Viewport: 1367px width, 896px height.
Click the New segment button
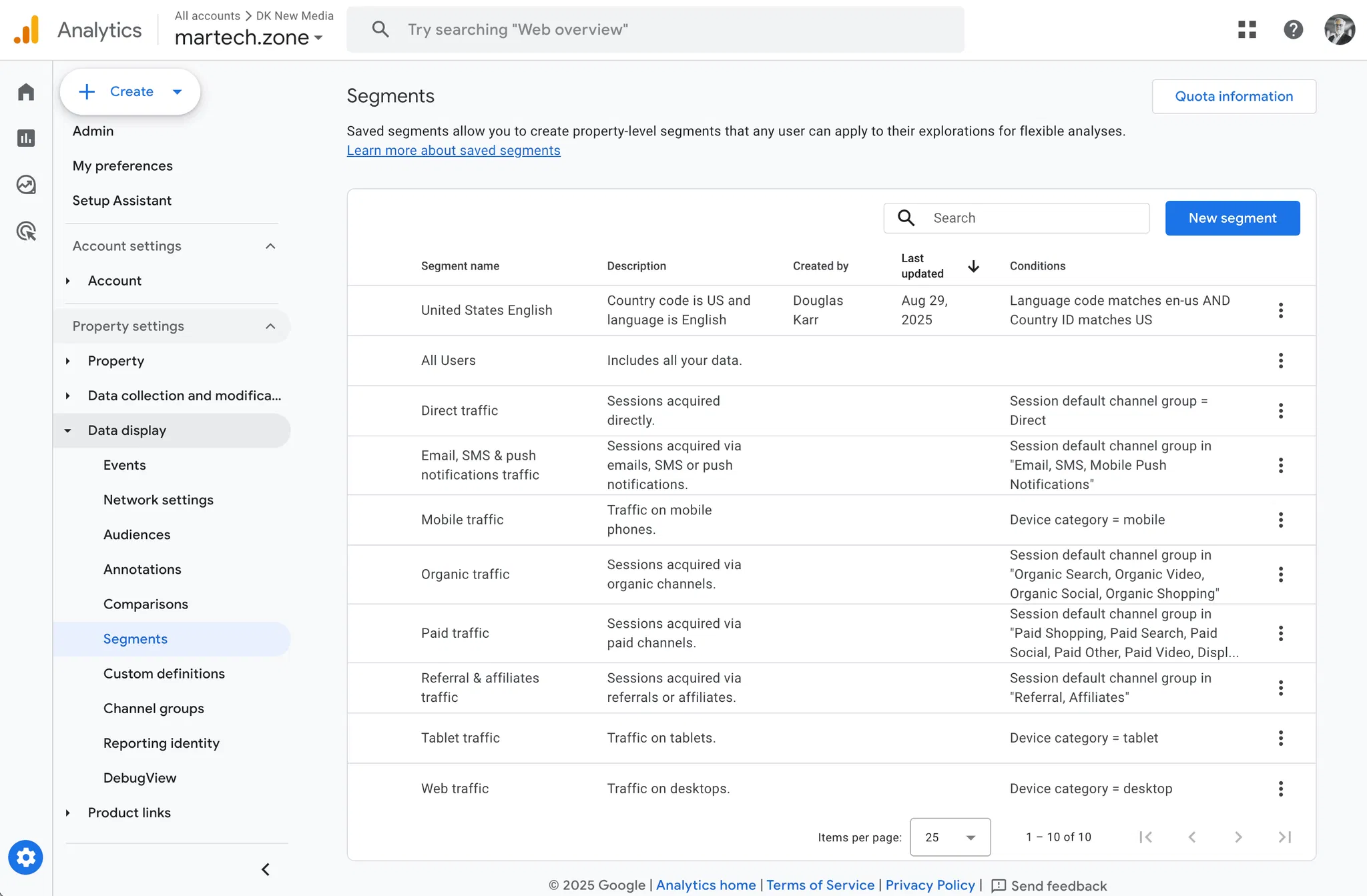coord(1232,218)
